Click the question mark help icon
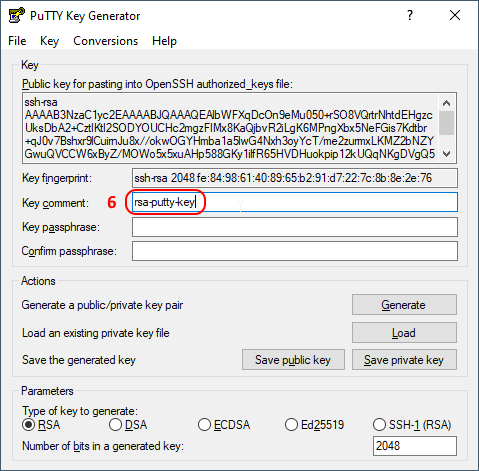The image size is (479, 471). click(x=410, y=15)
